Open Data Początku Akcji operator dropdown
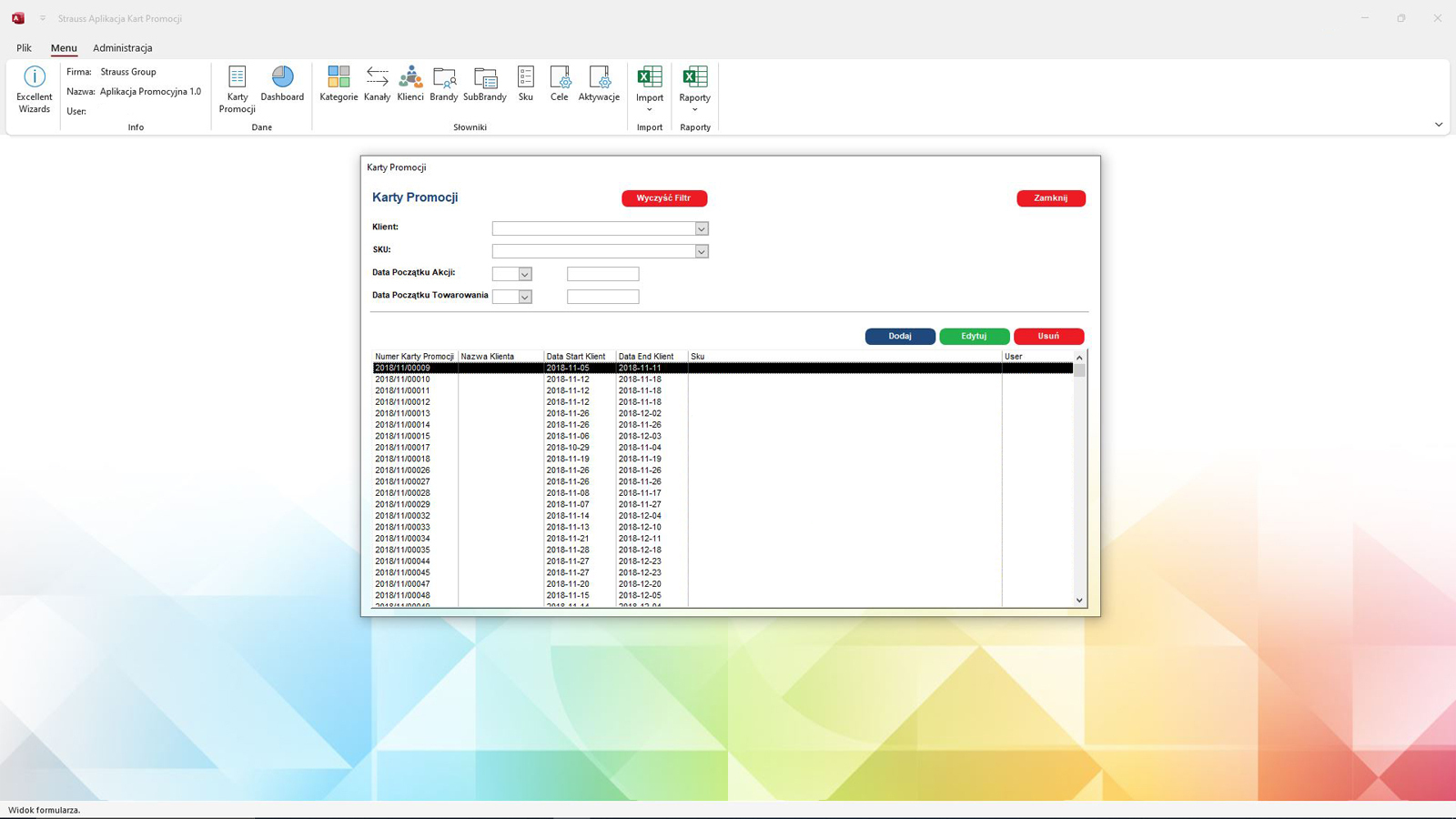Image resolution: width=1456 pixels, height=819 pixels. tap(525, 275)
